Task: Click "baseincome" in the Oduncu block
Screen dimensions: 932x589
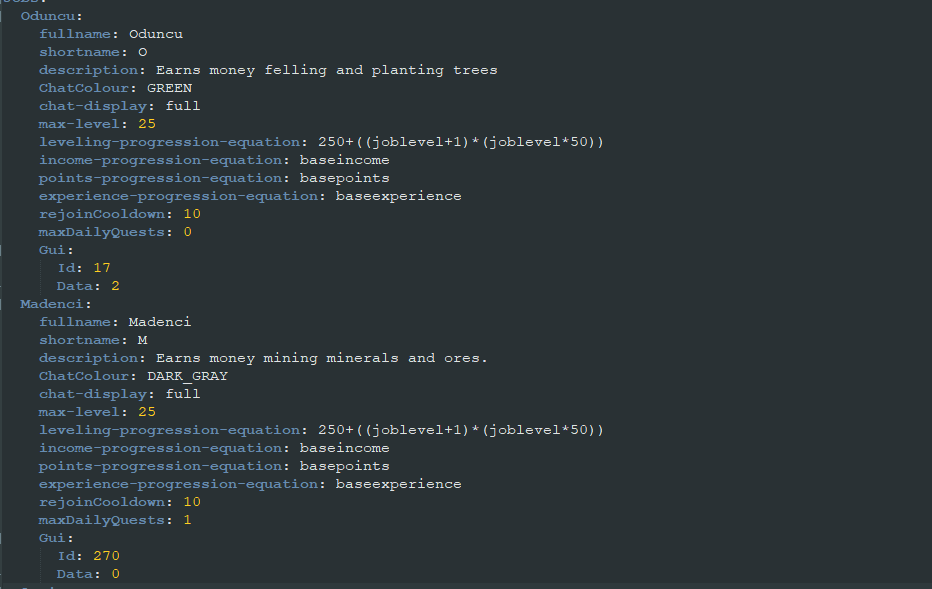Action: click(x=344, y=160)
